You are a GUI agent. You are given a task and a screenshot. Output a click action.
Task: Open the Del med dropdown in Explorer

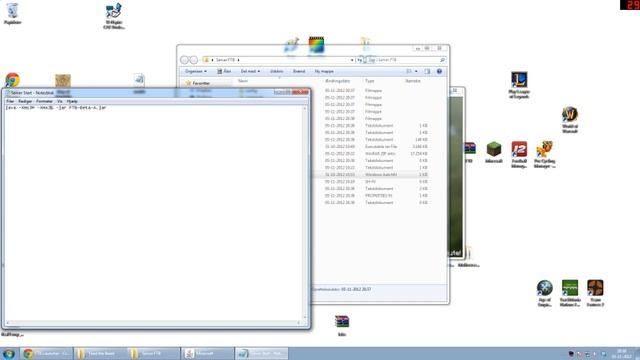pos(250,71)
